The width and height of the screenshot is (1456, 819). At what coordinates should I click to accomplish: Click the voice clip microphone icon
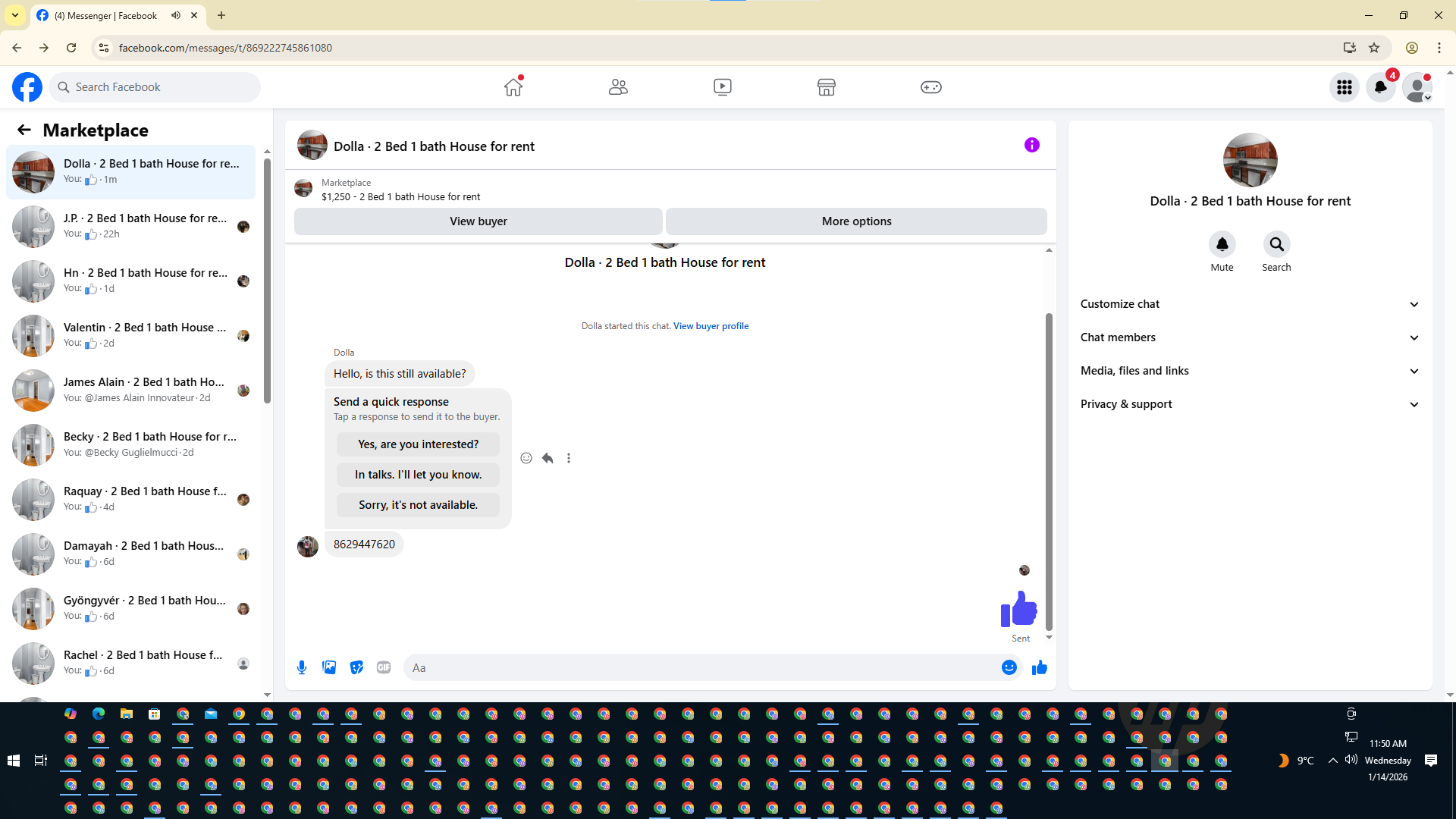click(302, 667)
